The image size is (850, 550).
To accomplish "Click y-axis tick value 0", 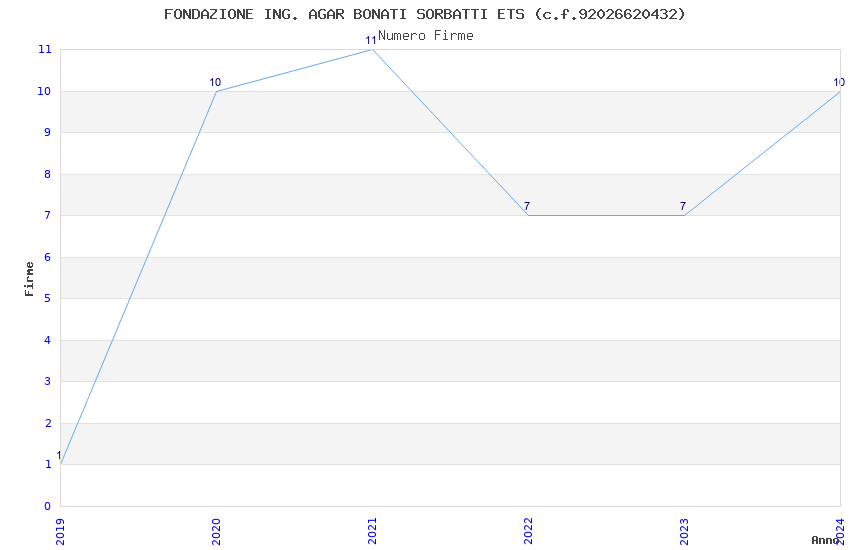I will pos(48,506).
